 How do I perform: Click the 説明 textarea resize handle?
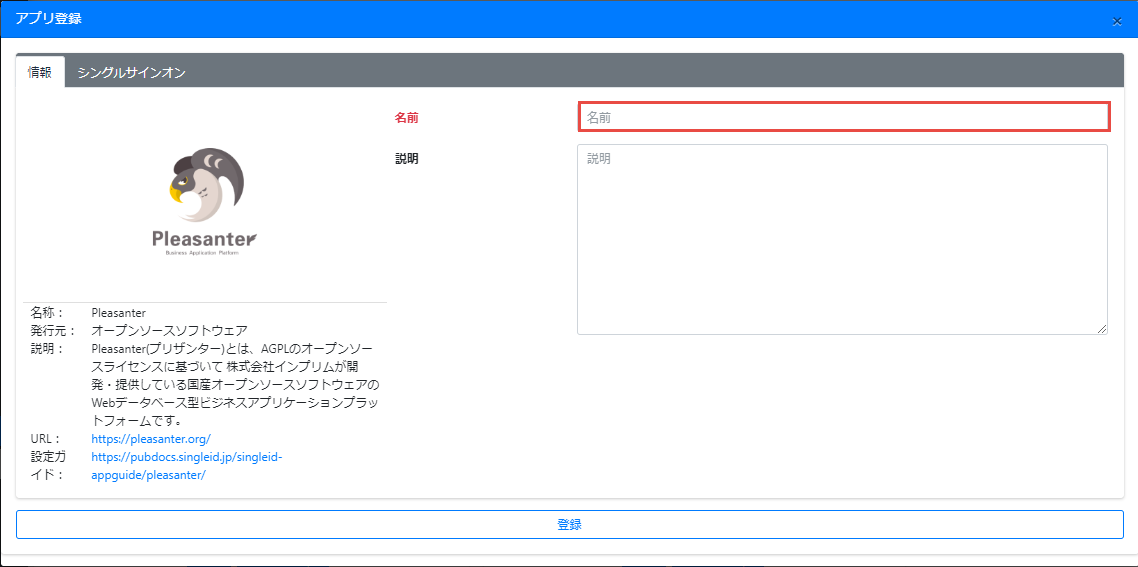coord(1102,330)
